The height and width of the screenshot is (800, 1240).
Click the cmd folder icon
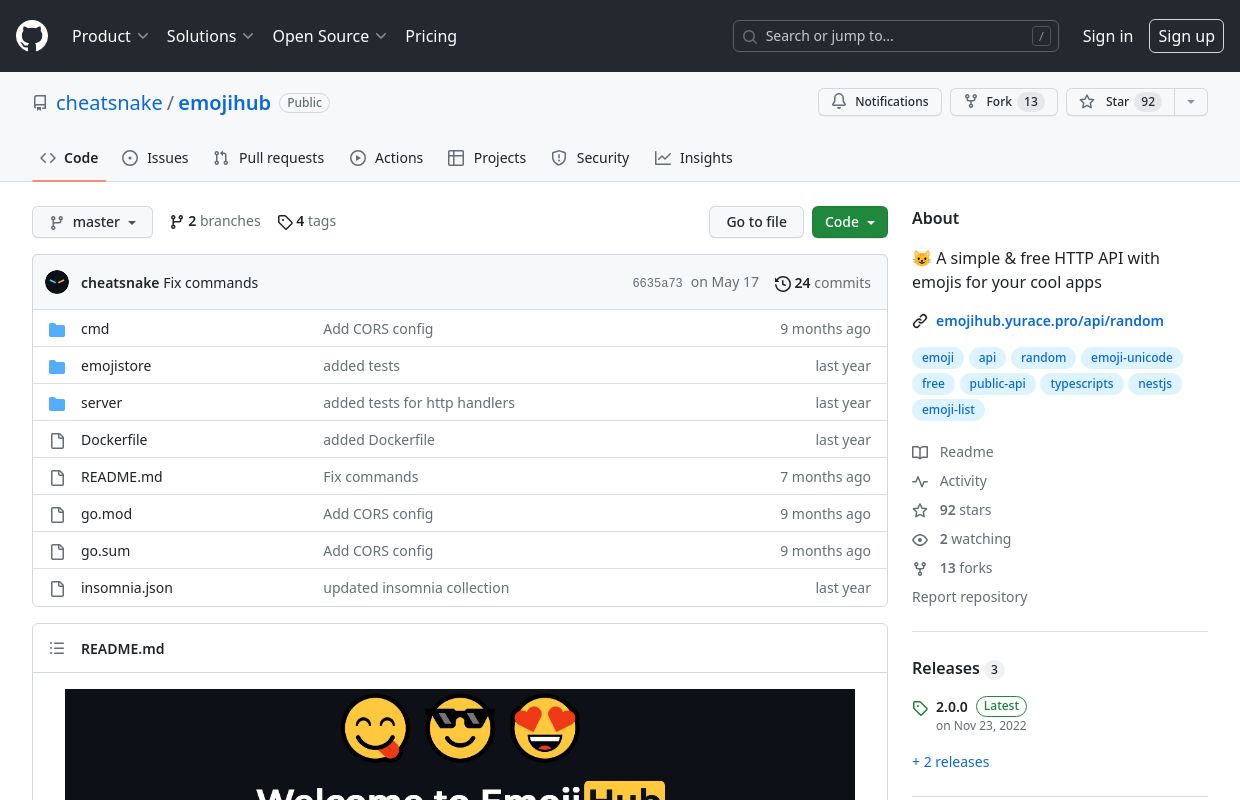[58, 329]
